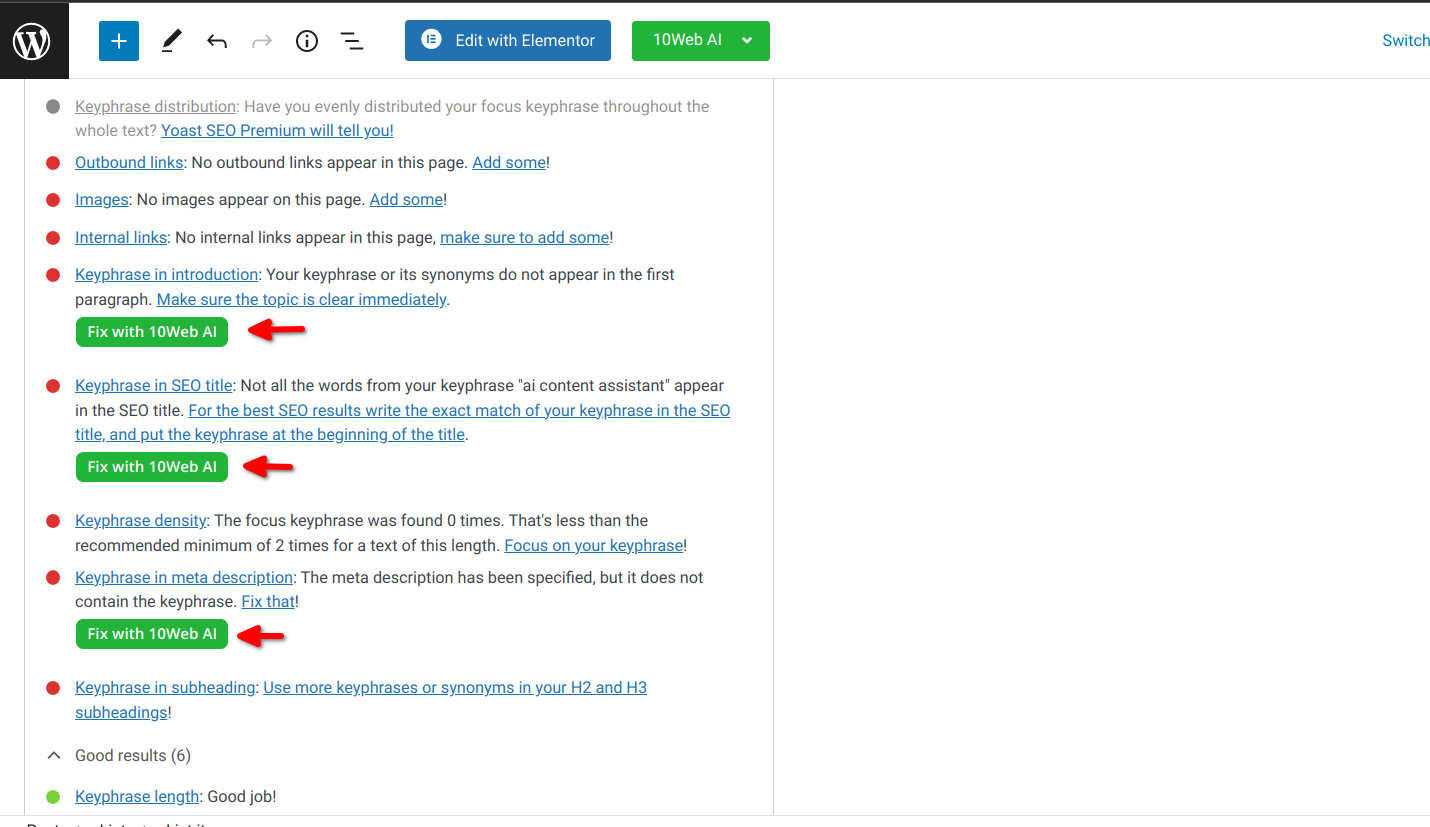This screenshot has height=827, width=1430.
Task: Click Edit with Elementor button
Action: click(x=508, y=41)
